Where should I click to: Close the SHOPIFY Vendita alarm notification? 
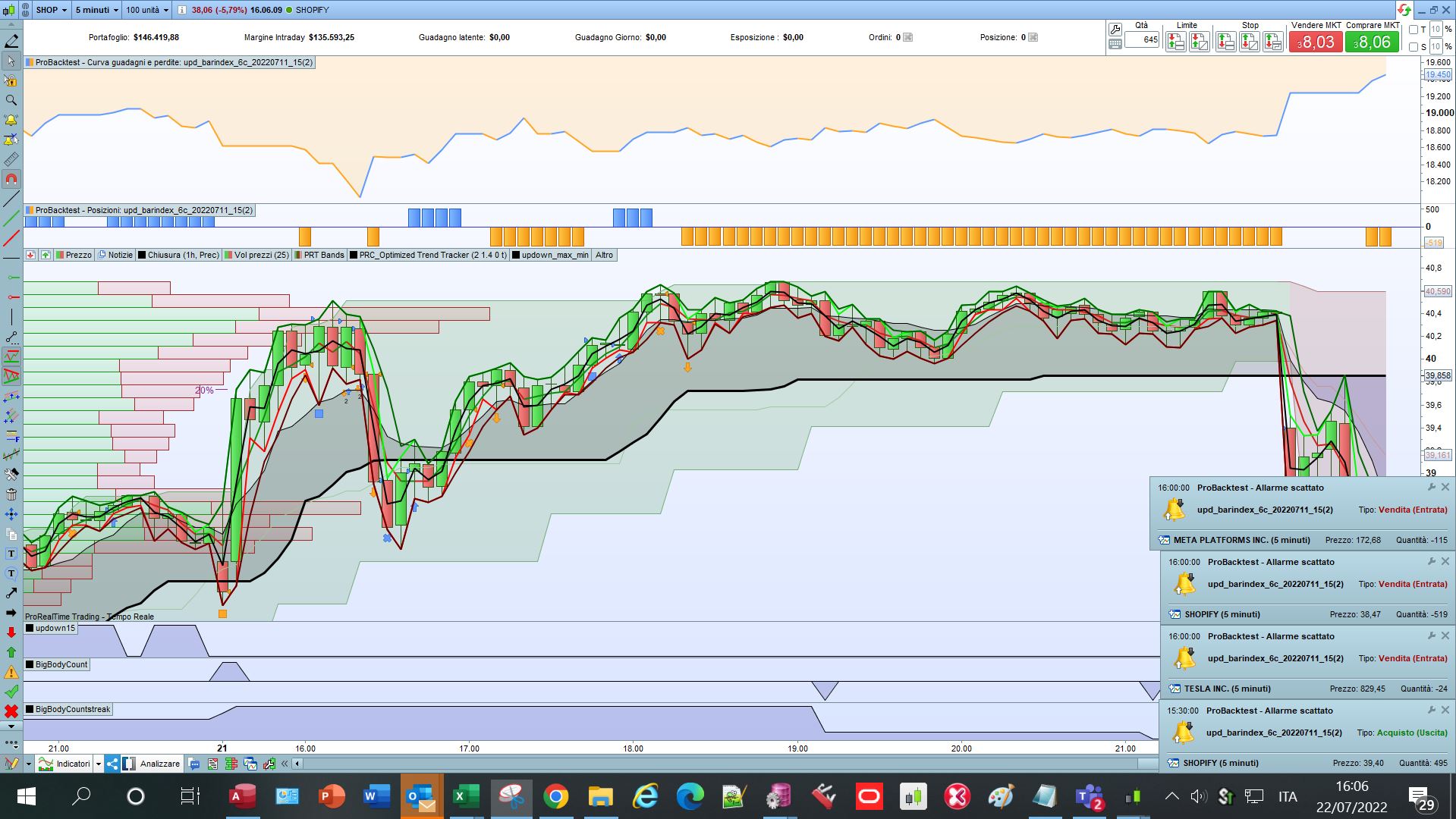(1445, 562)
